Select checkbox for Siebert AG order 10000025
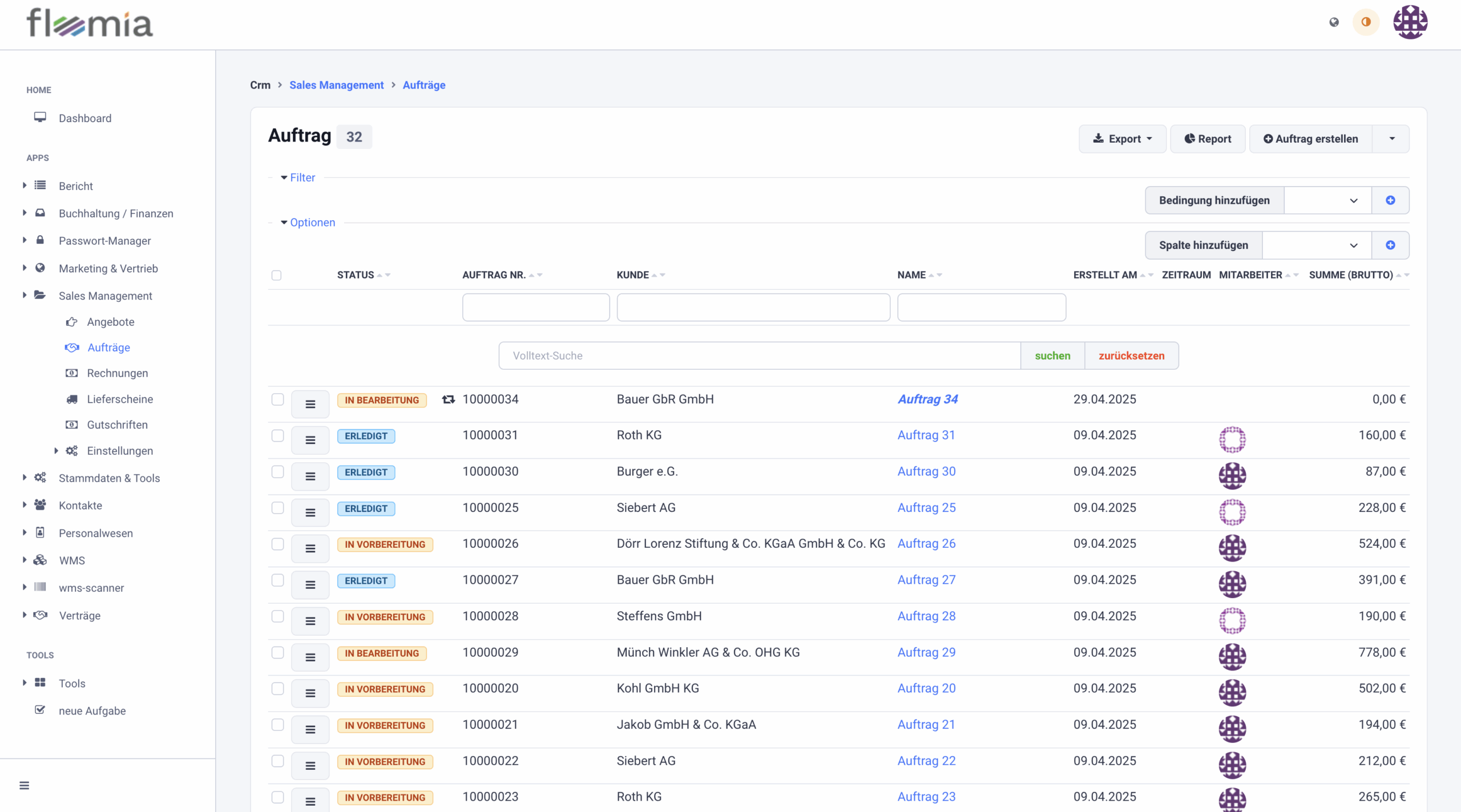The image size is (1461, 812). point(277,508)
